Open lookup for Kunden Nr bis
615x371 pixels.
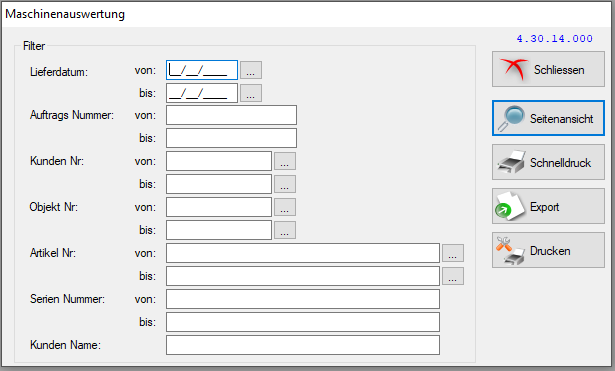click(x=285, y=184)
